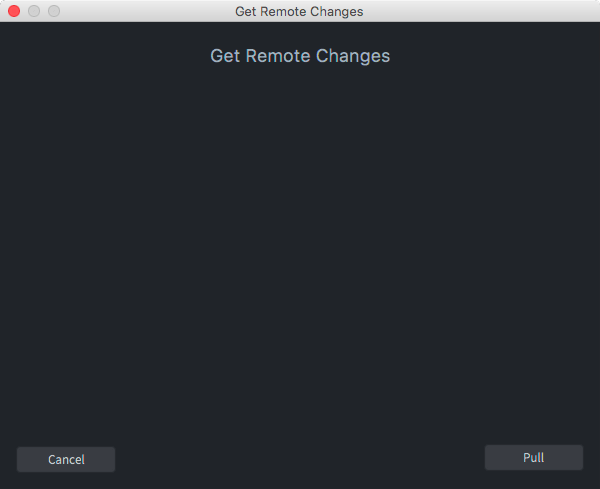
Task: Close the Get Remote Changes window
Action: coord(14,11)
